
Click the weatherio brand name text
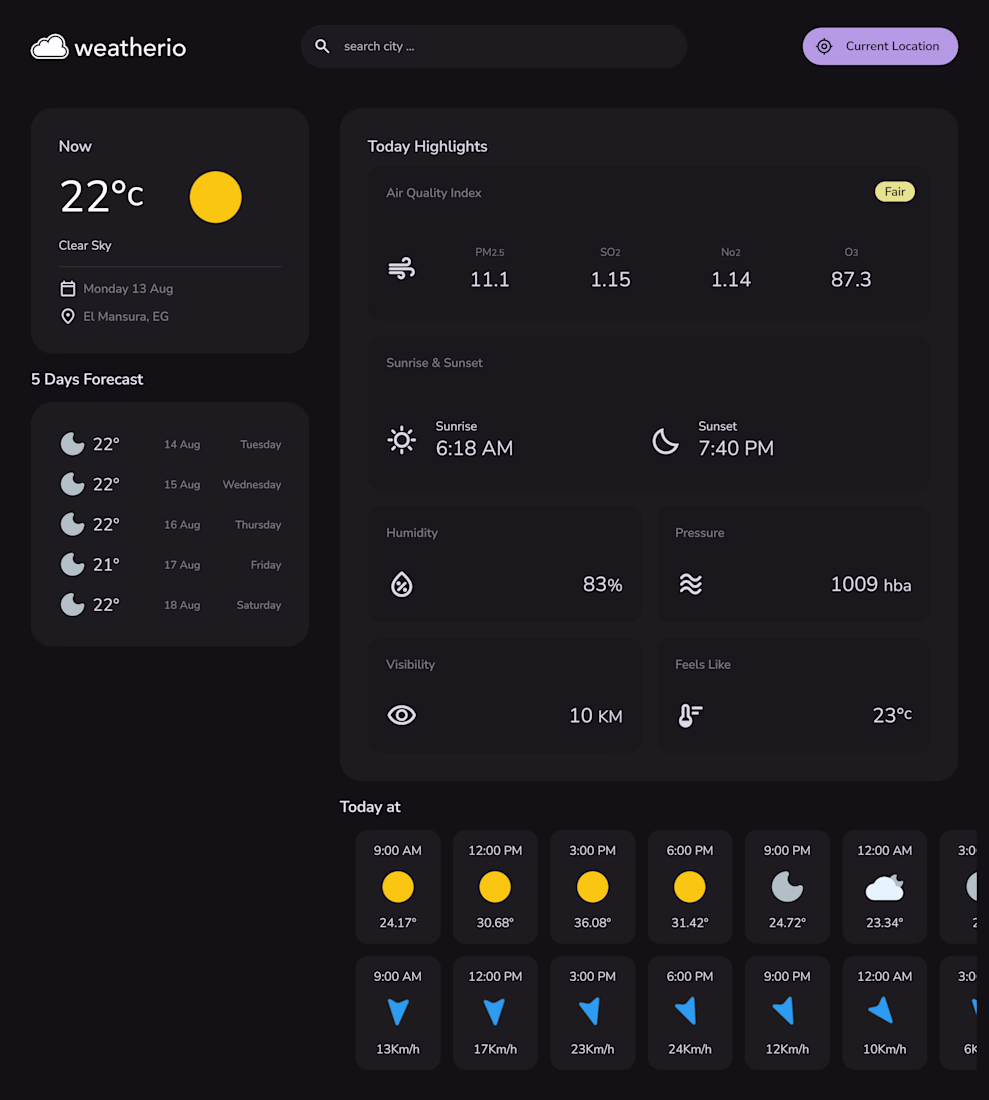pos(130,48)
